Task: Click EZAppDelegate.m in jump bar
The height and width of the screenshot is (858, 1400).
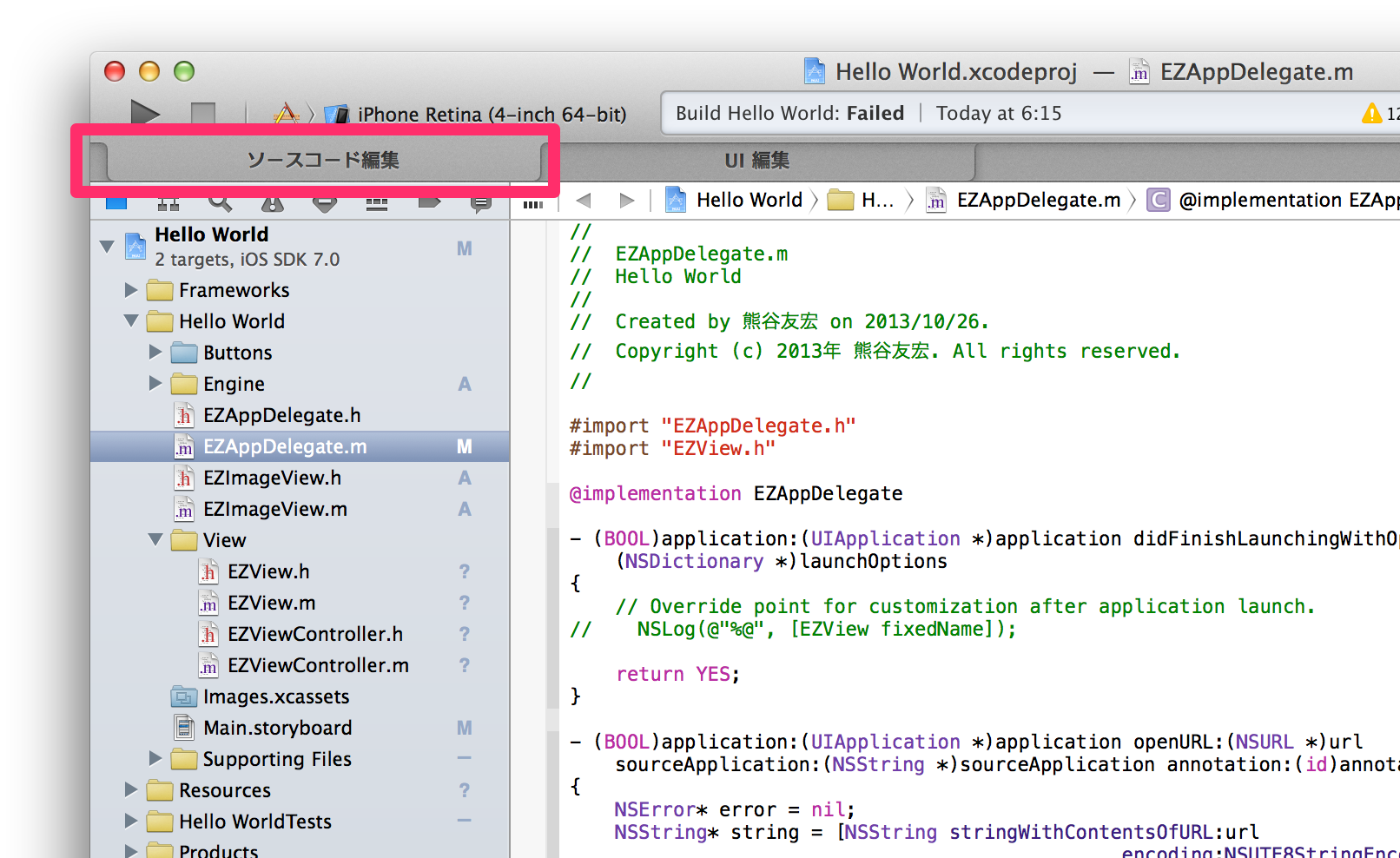Action: (x=1023, y=201)
